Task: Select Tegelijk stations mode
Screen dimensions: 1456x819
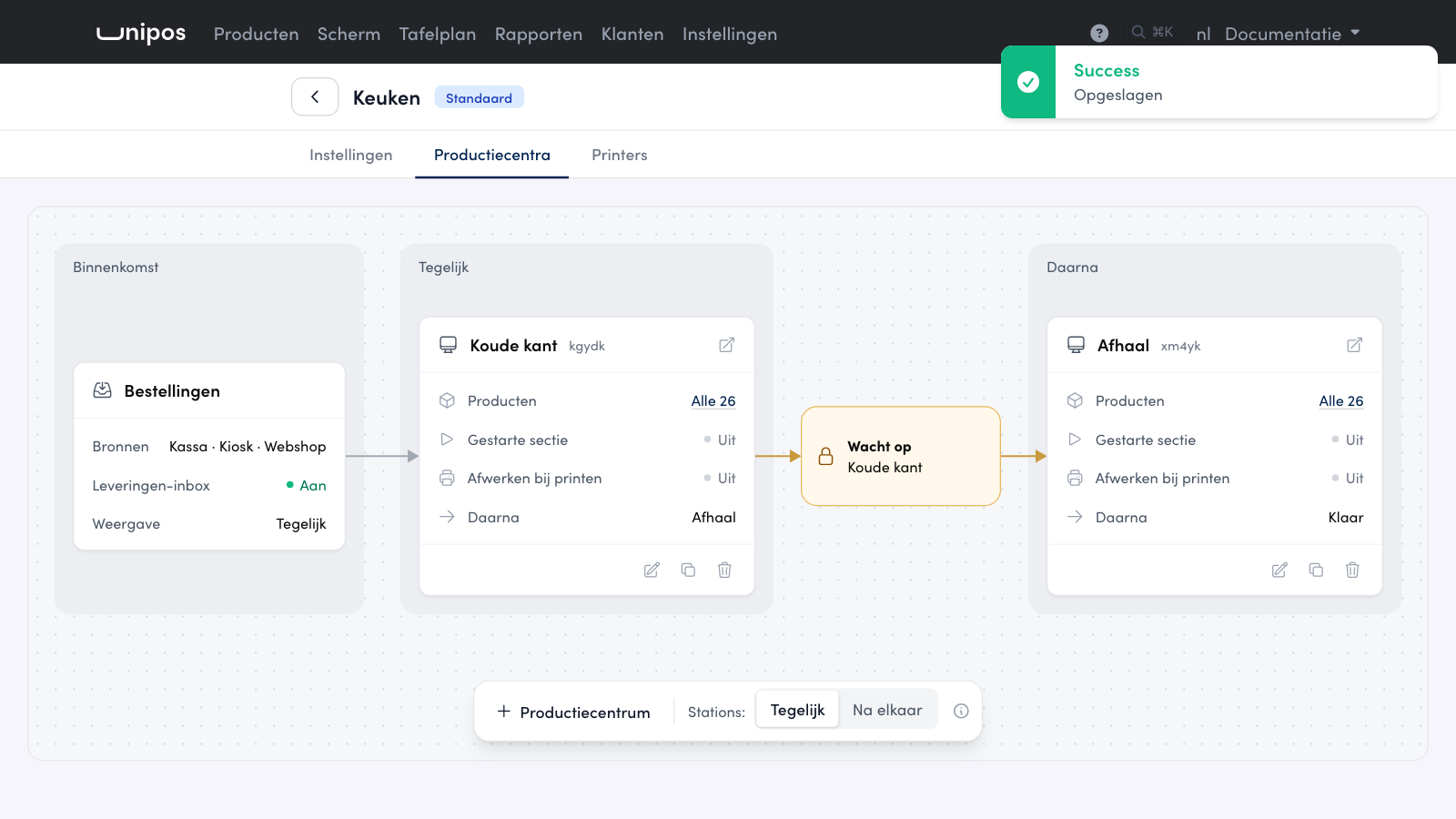Action: (797, 710)
